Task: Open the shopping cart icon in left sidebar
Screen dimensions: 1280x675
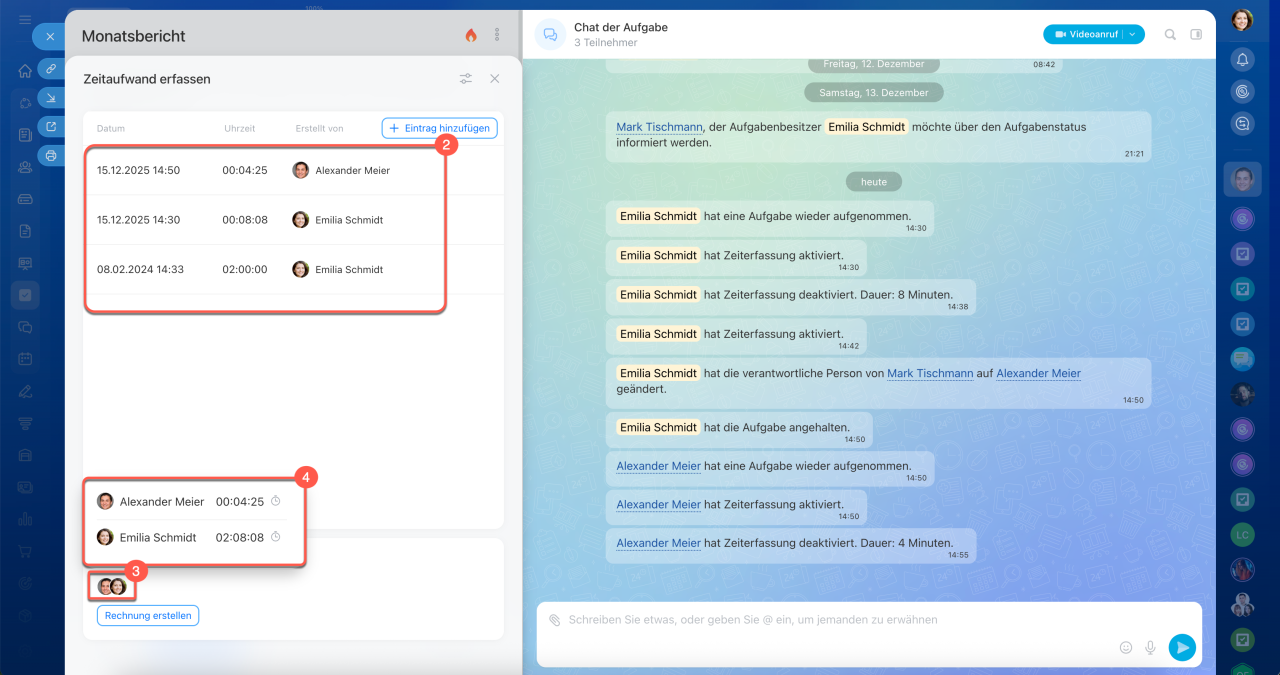Action: click(x=25, y=551)
